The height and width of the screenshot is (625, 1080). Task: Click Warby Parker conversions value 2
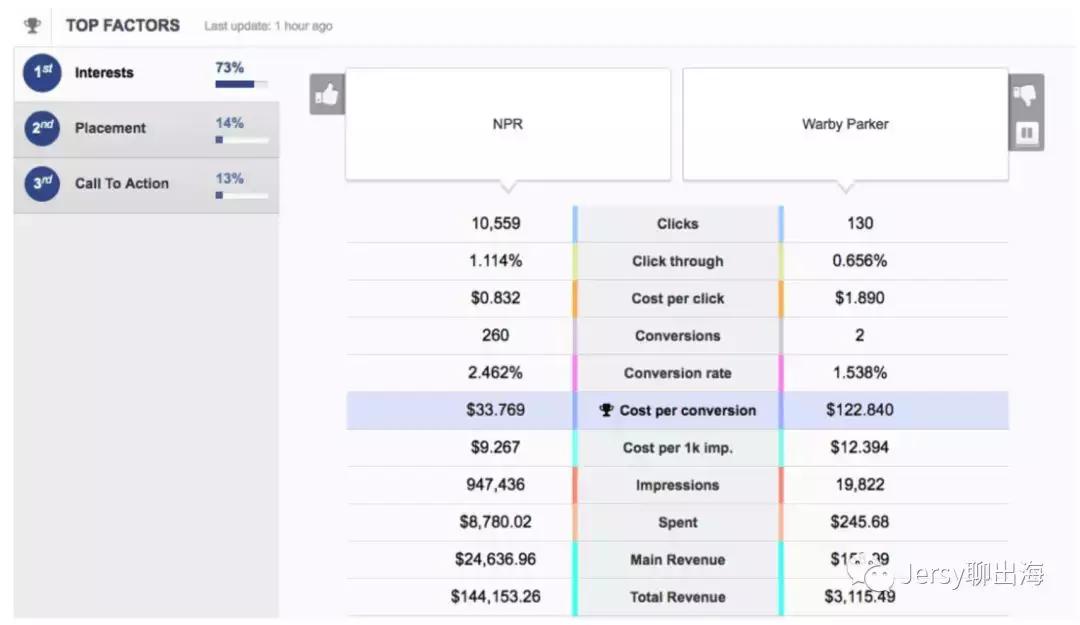coord(860,335)
